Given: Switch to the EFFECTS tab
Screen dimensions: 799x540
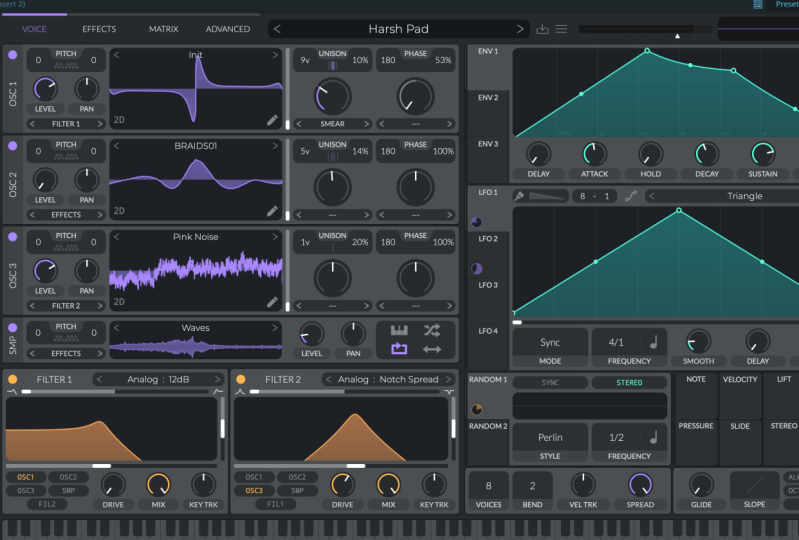Looking at the screenshot, I should click(x=99, y=29).
